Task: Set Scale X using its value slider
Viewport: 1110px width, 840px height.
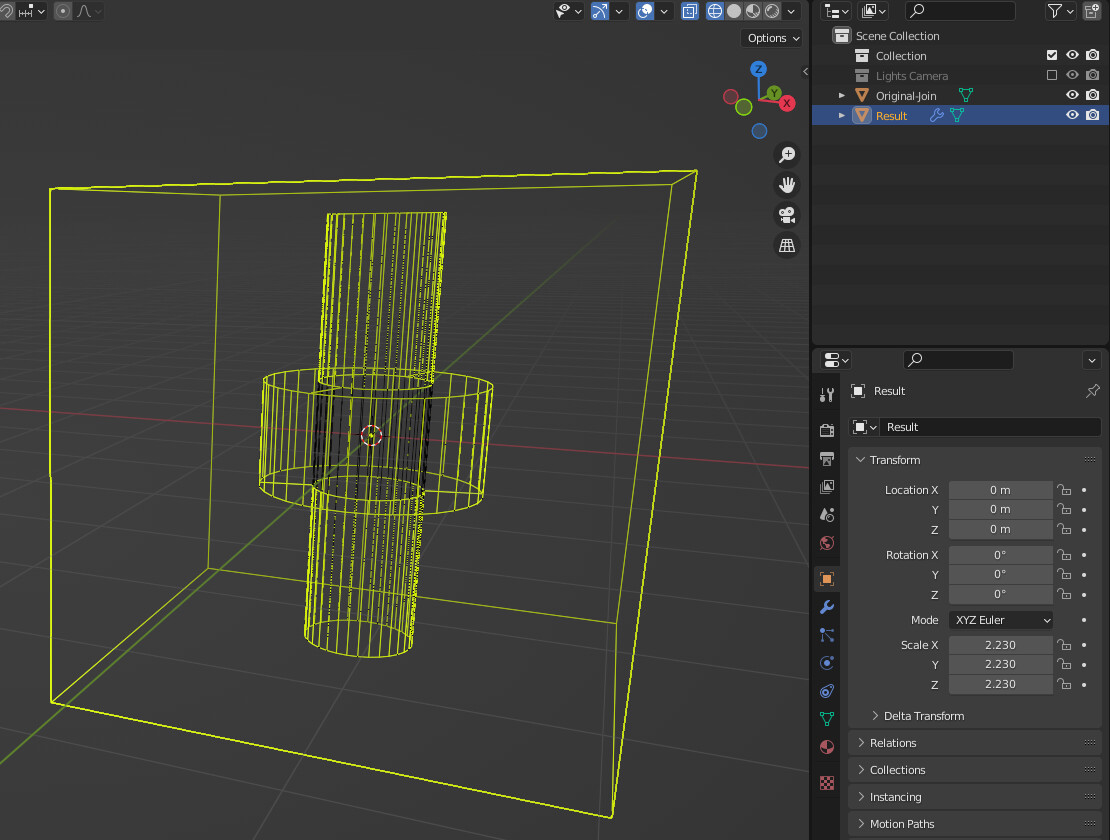Action: [1000, 645]
